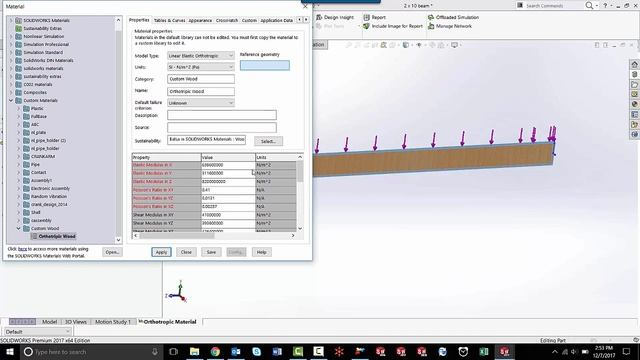Click the Source text field
The height and width of the screenshot is (360, 640).
(x=222, y=127)
